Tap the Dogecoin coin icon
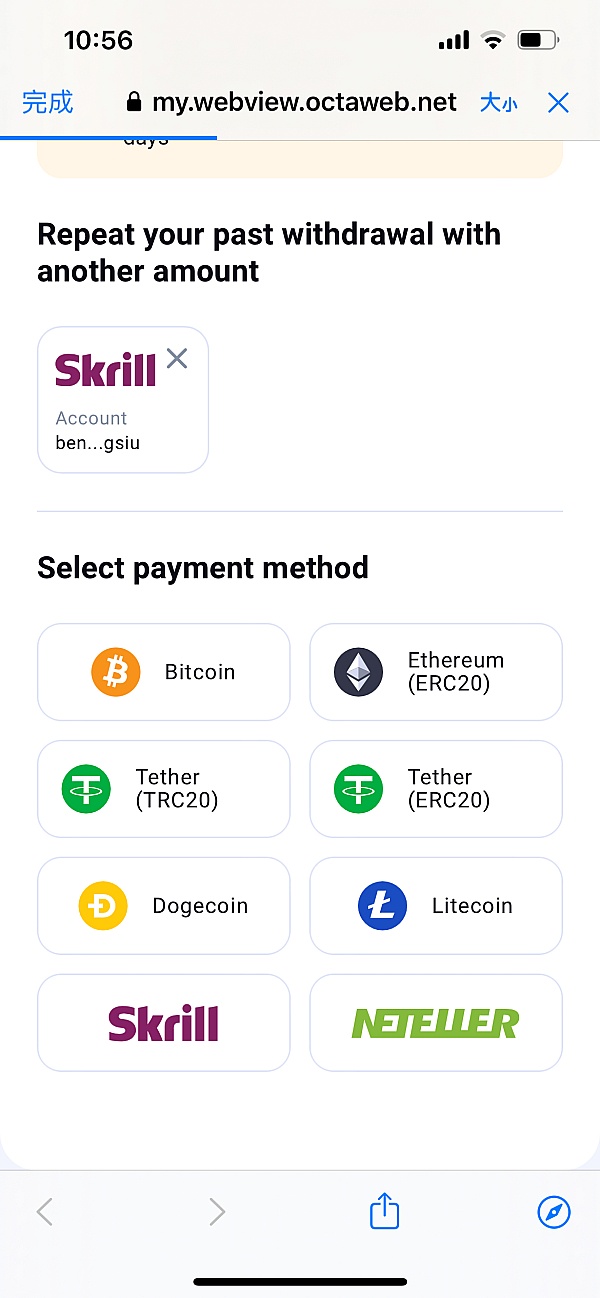The height and width of the screenshot is (1298, 600). click(x=103, y=906)
